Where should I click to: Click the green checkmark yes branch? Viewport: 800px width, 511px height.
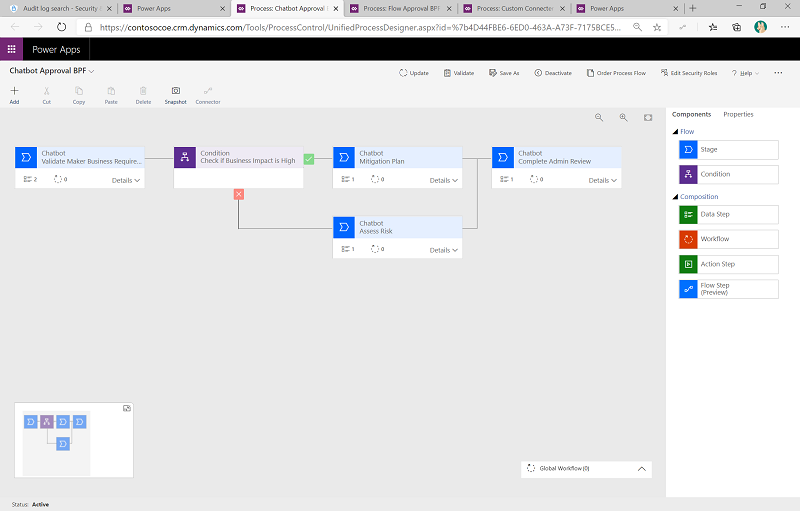[x=309, y=159]
